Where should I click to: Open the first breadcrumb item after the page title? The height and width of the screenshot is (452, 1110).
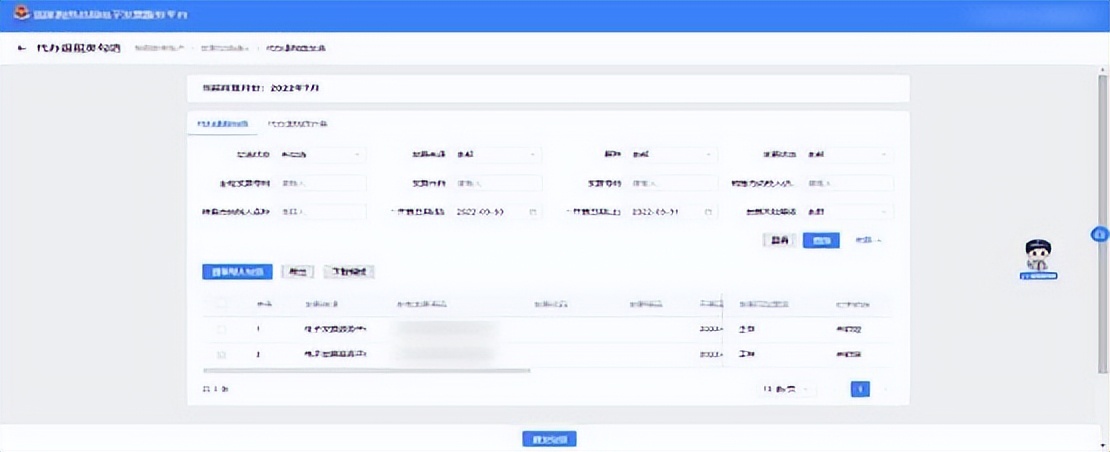coord(159,49)
